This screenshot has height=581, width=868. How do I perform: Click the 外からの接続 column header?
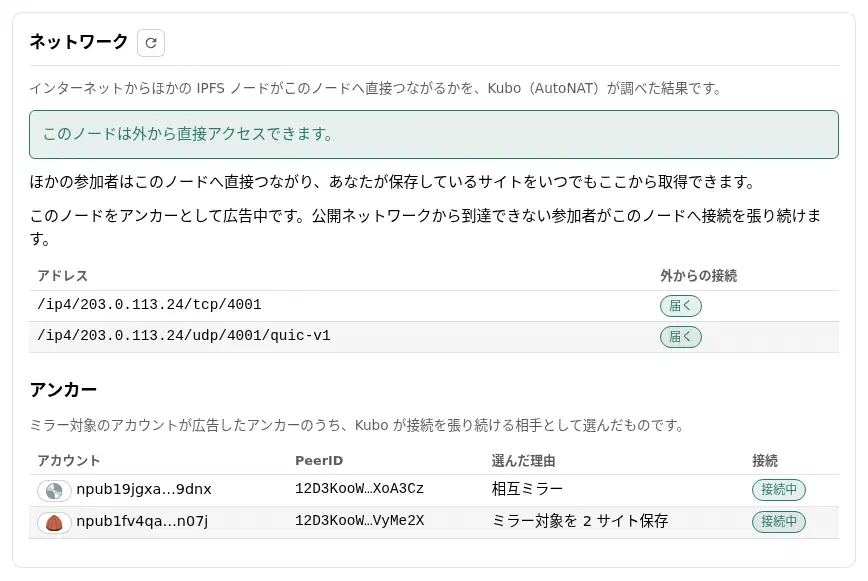tap(698, 276)
